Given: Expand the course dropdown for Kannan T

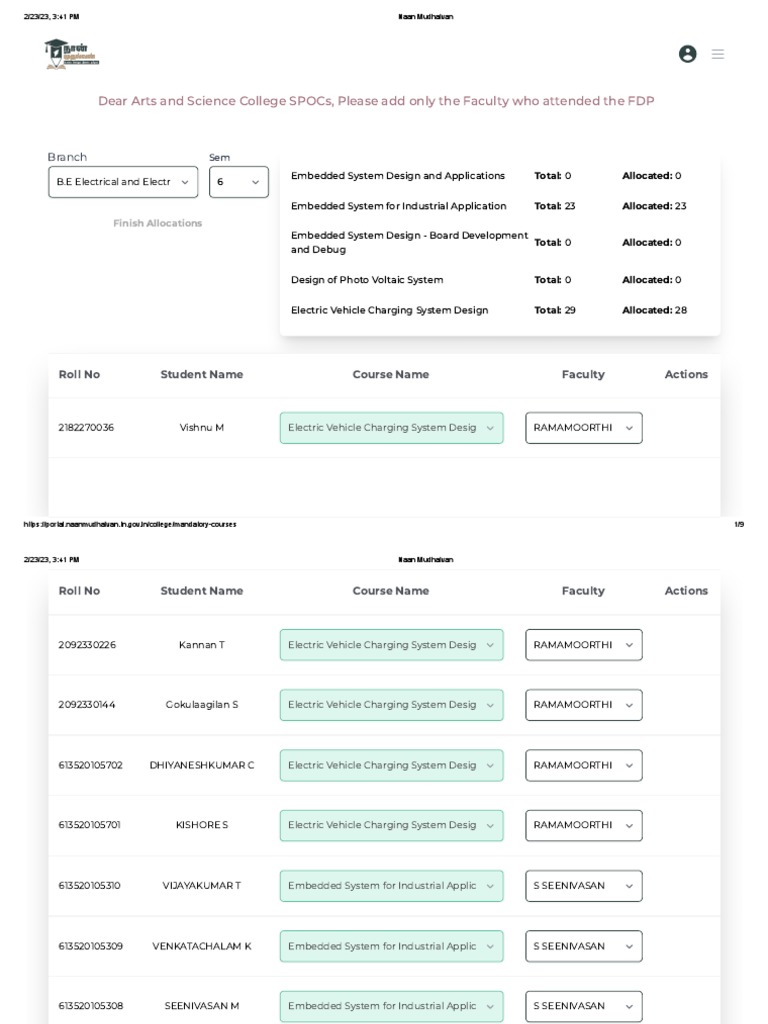Looking at the screenshot, I should 391,645.
